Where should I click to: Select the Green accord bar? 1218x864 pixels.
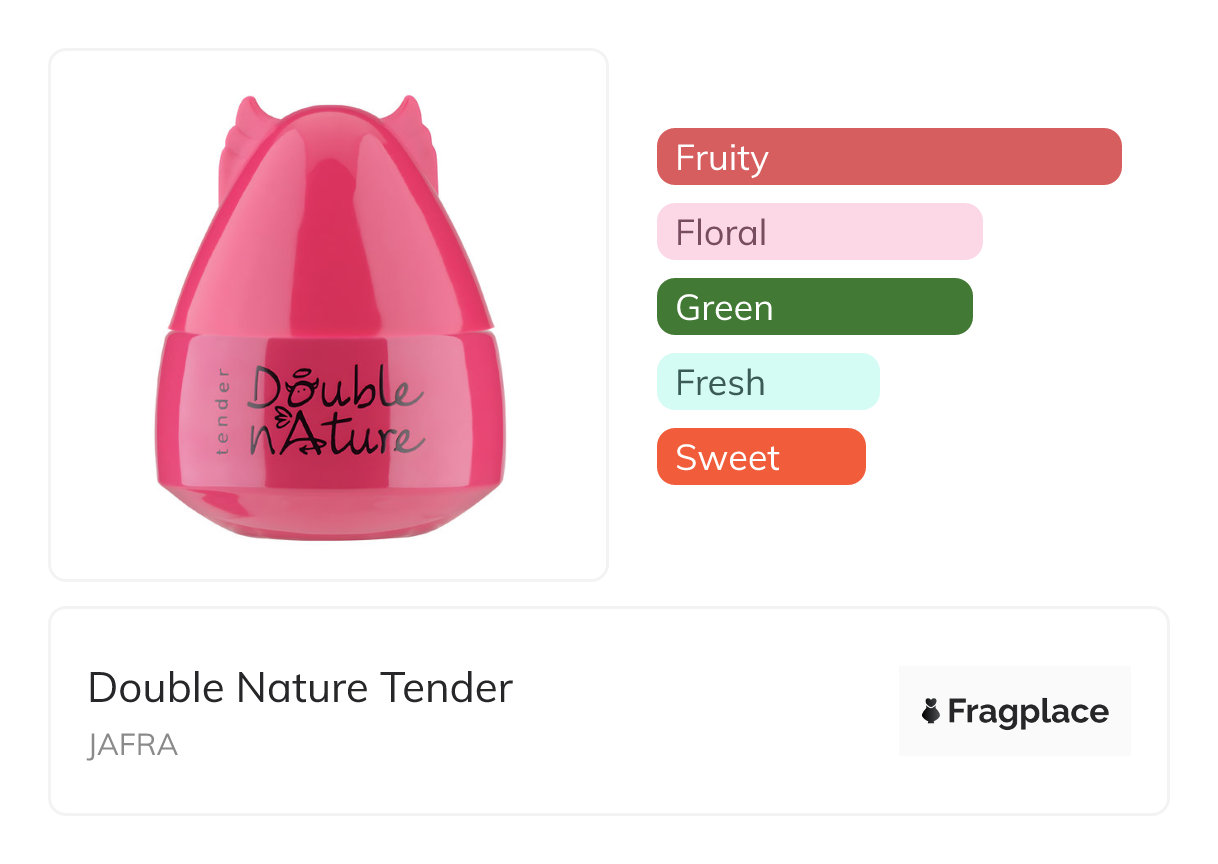pyautogui.click(x=814, y=307)
